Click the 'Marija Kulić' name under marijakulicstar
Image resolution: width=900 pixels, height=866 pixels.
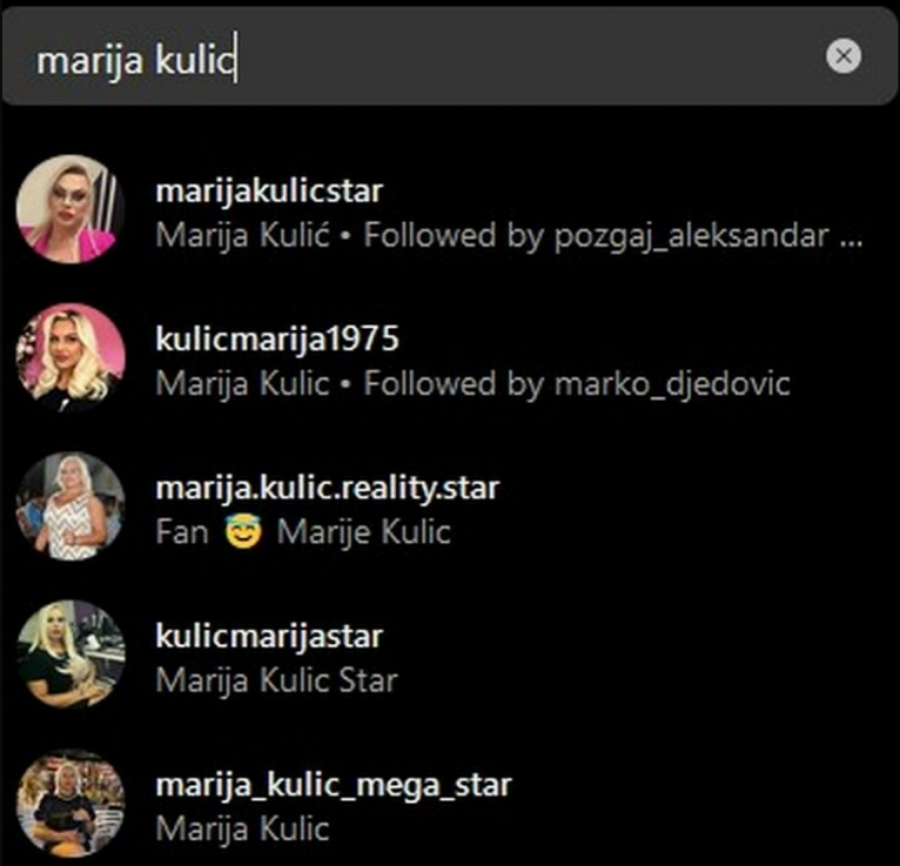point(242,235)
